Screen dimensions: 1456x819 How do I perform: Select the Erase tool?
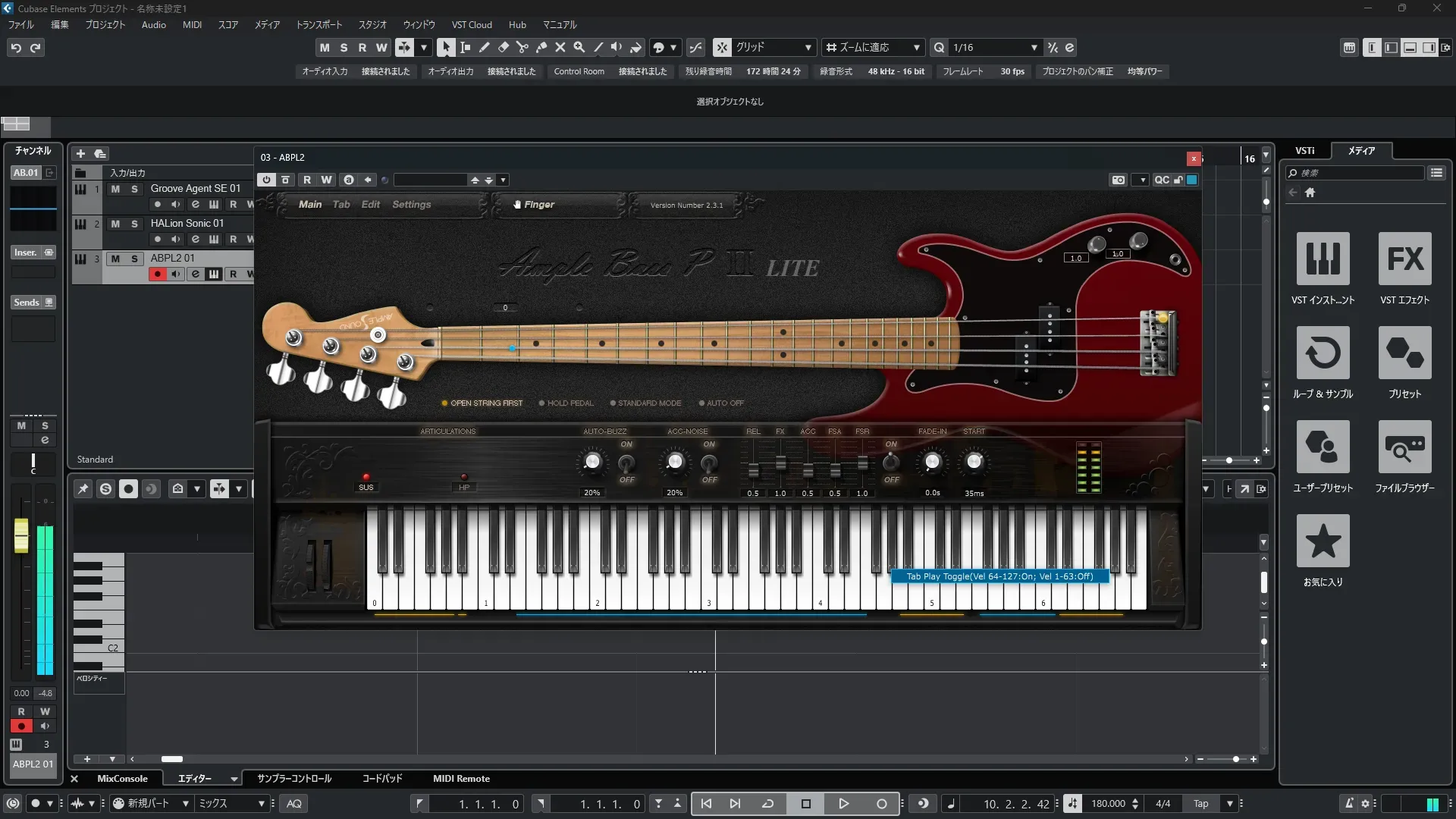[x=504, y=47]
